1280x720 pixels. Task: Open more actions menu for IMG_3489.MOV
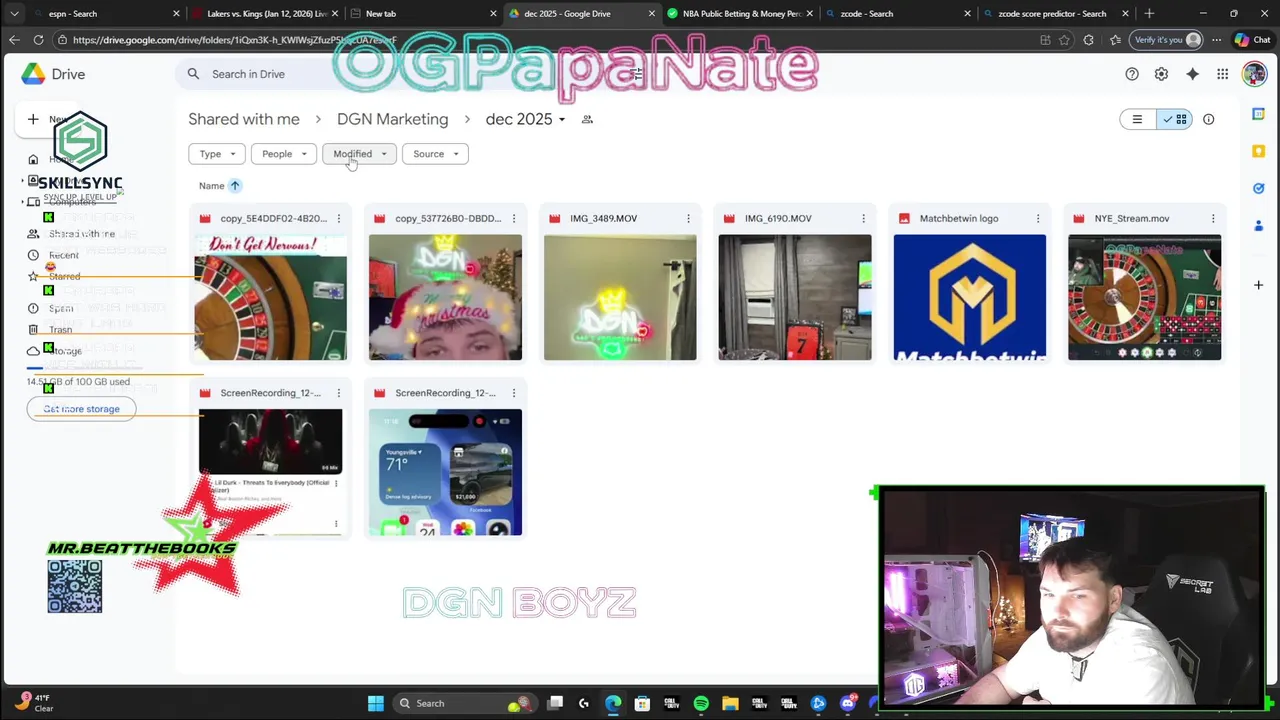click(688, 218)
